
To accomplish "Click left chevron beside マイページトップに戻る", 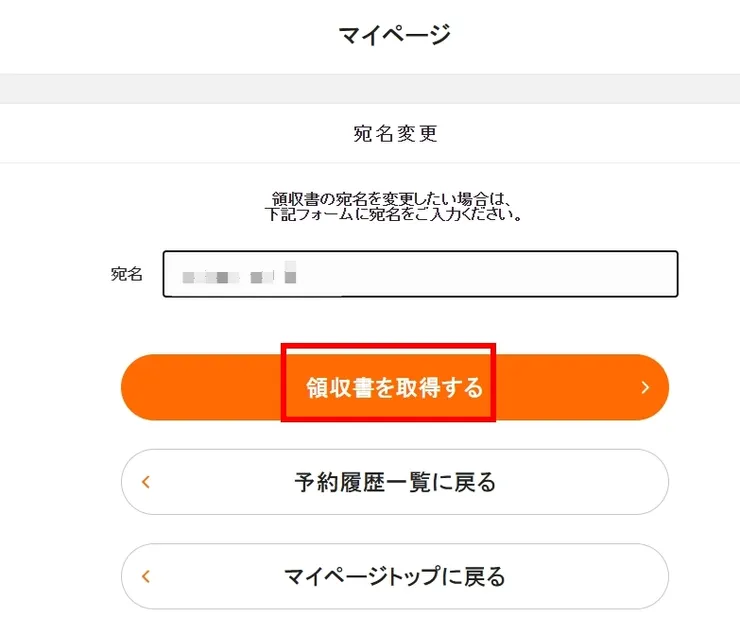I will [146, 577].
